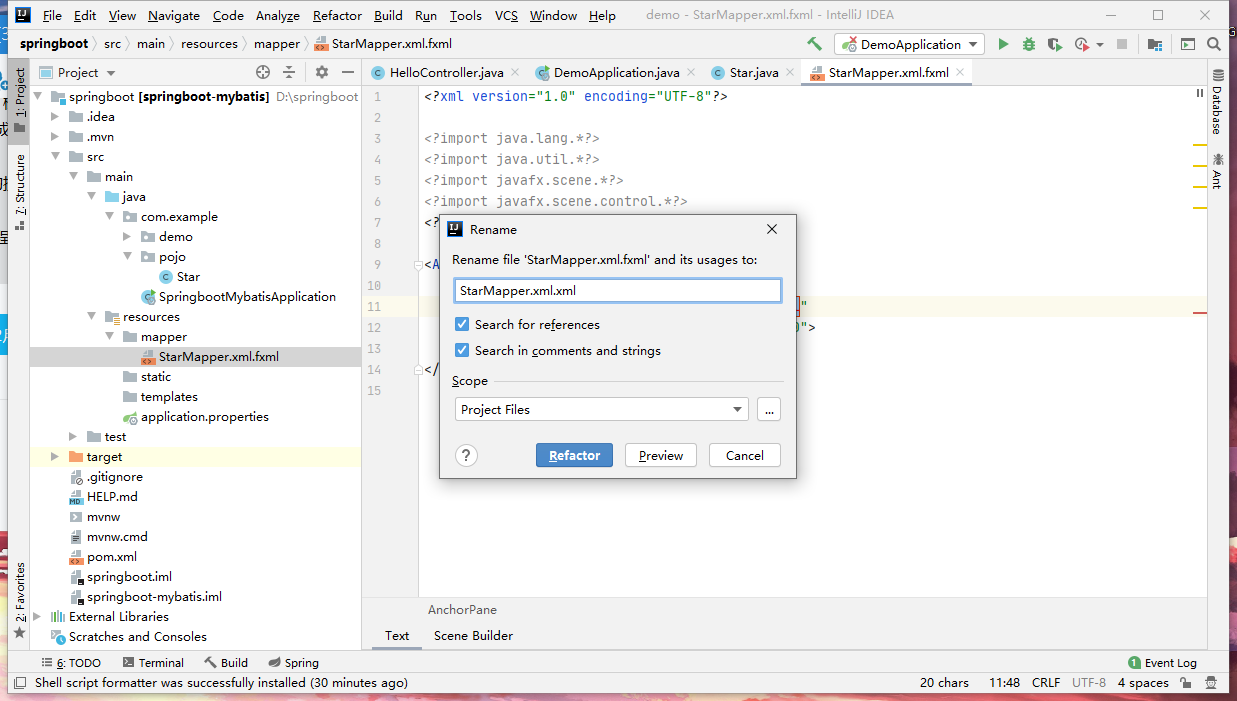Screen dimensions: 1237x701
Task: Collapse the pojo package
Action: [x=128, y=256]
